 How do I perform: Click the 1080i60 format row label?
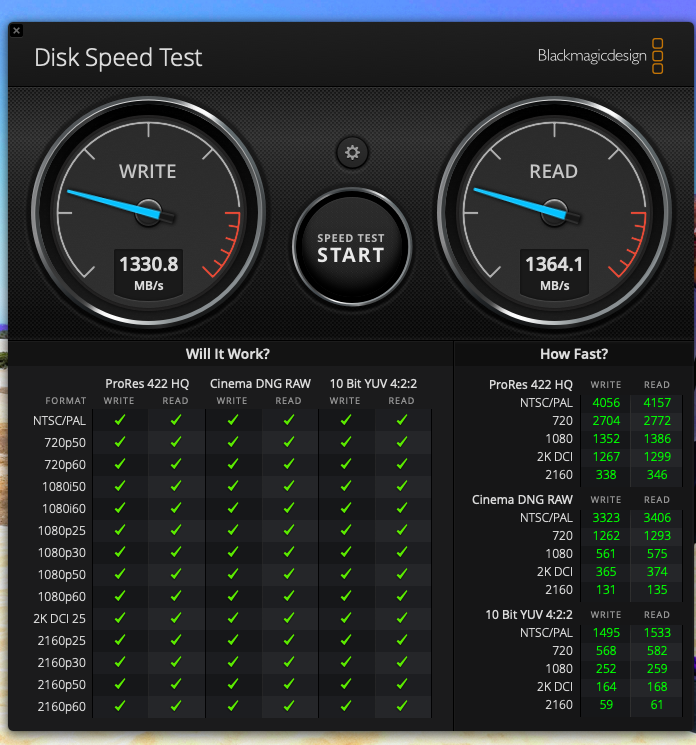click(64, 509)
